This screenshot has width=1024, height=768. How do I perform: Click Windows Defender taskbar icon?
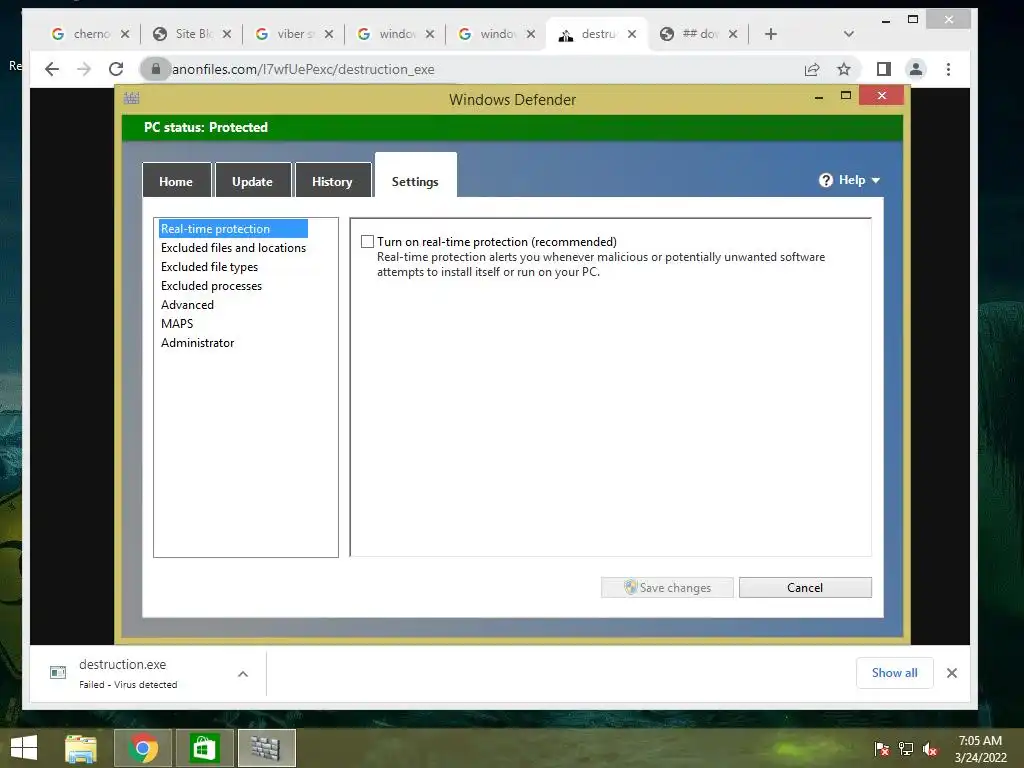pyautogui.click(x=266, y=748)
